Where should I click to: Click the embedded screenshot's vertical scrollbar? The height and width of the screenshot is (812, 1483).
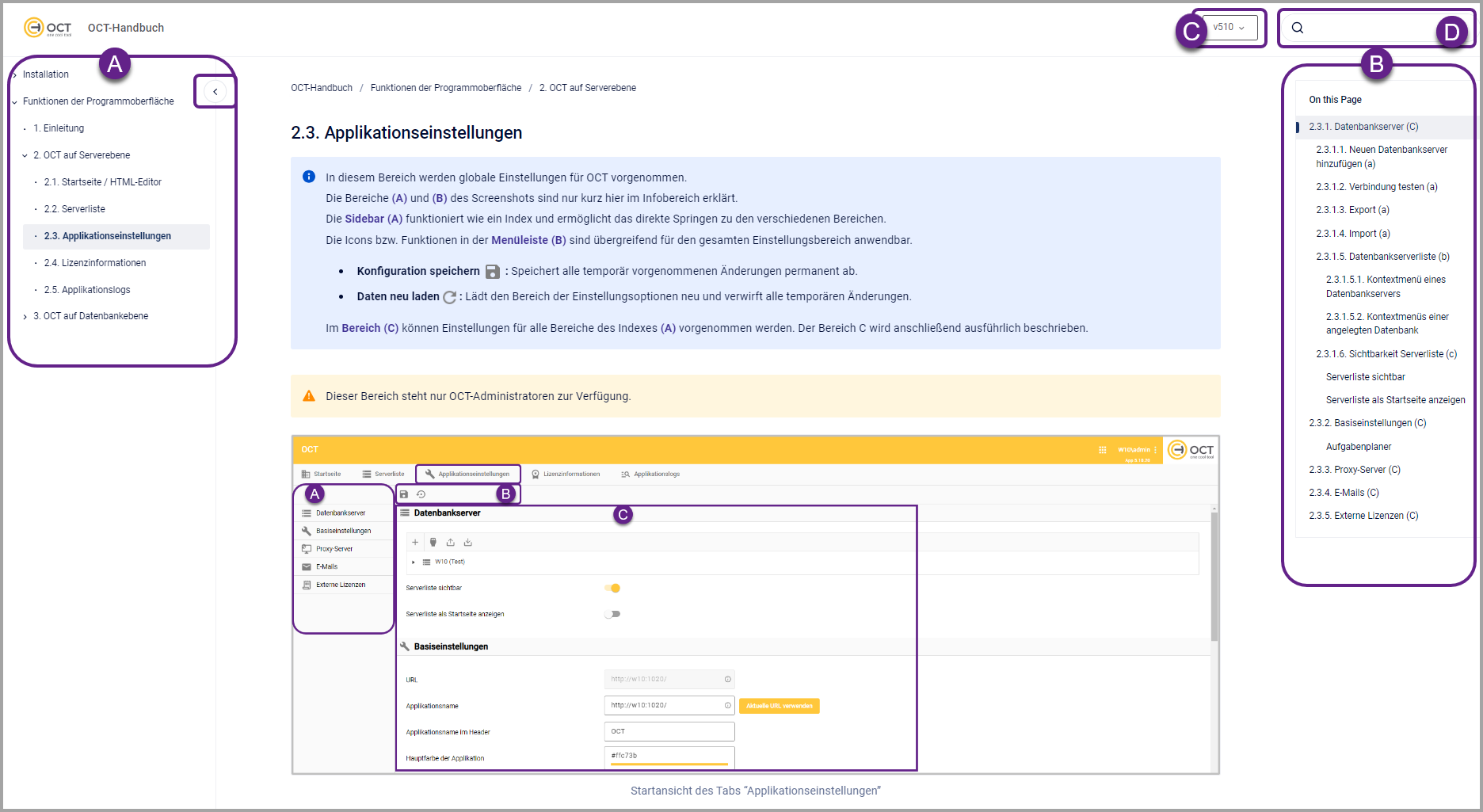[1214, 578]
